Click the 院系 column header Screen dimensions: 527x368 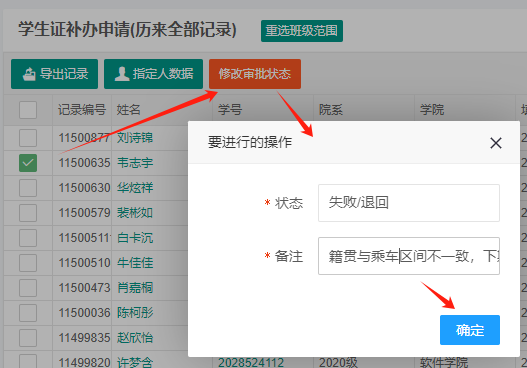(x=331, y=110)
